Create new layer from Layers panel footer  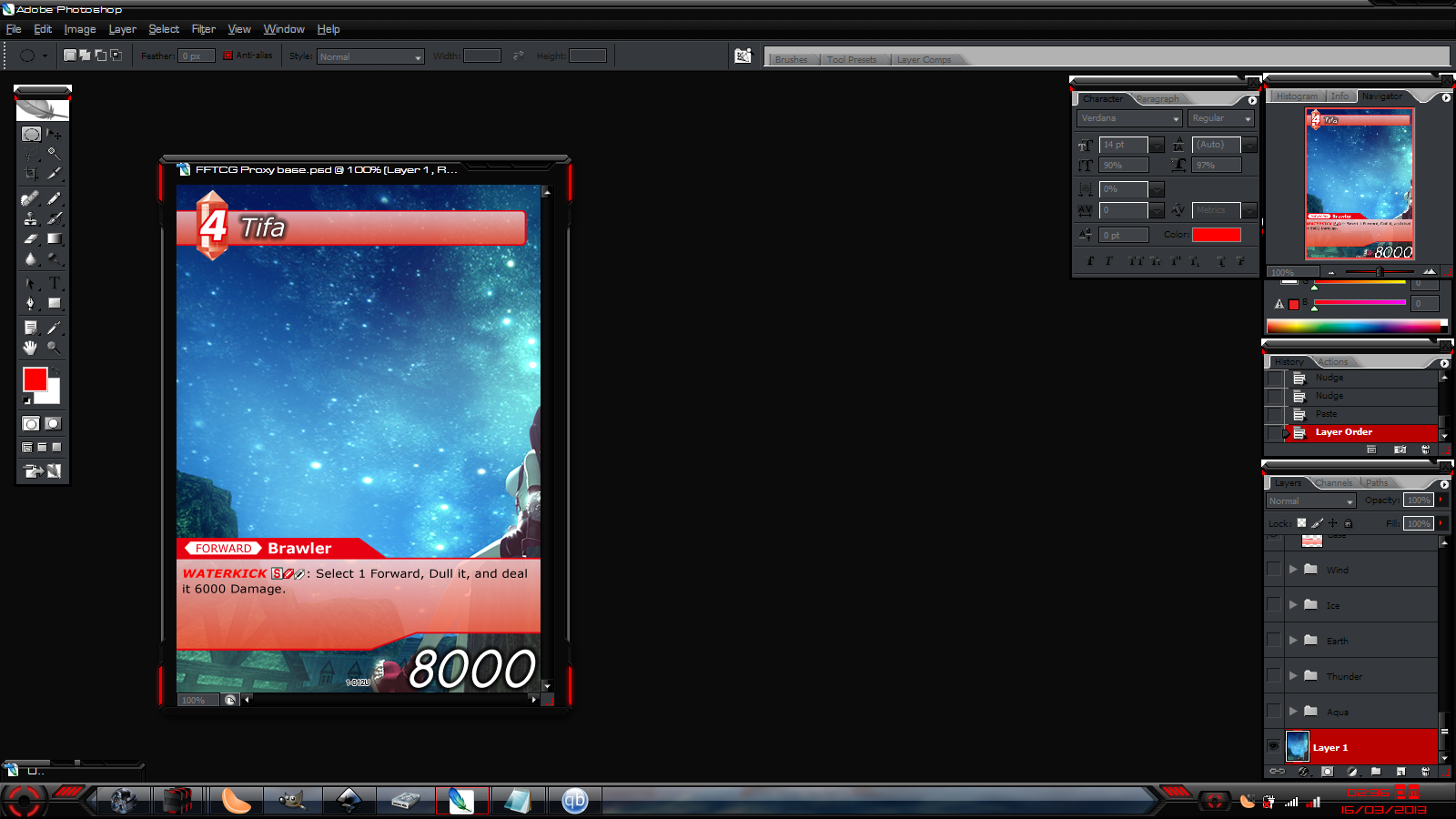[x=1400, y=771]
